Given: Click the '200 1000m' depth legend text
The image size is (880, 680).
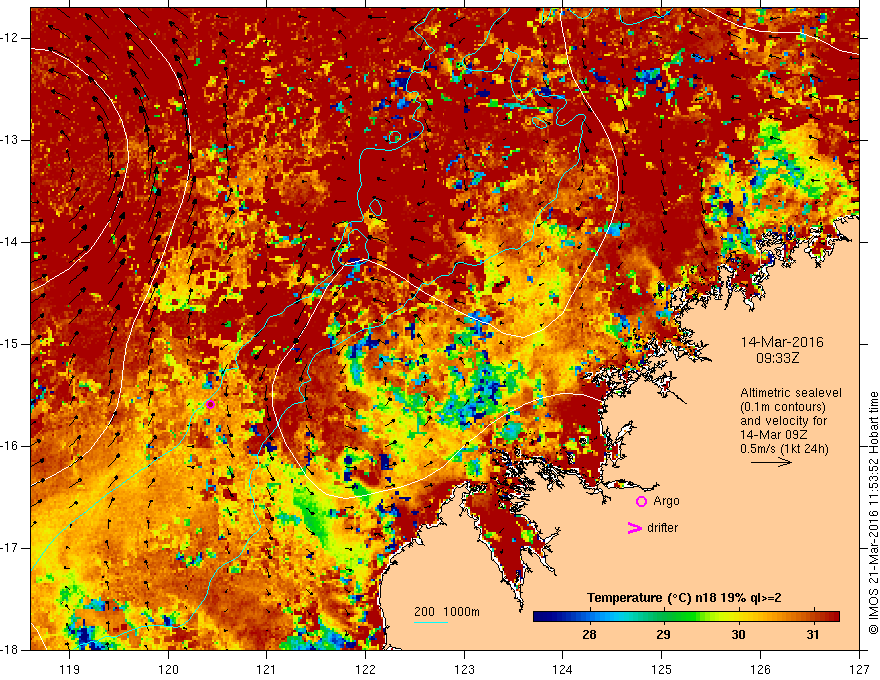Looking at the screenshot, I should coord(447,612).
